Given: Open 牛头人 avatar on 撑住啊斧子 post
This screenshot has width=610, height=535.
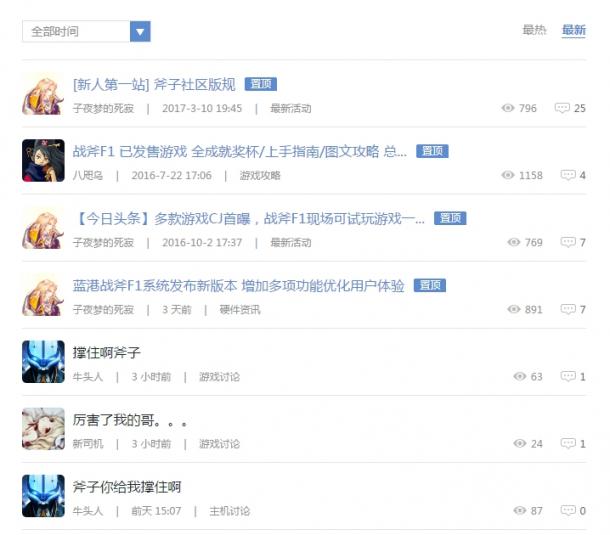Looking at the screenshot, I should pyautogui.click(x=43, y=361).
